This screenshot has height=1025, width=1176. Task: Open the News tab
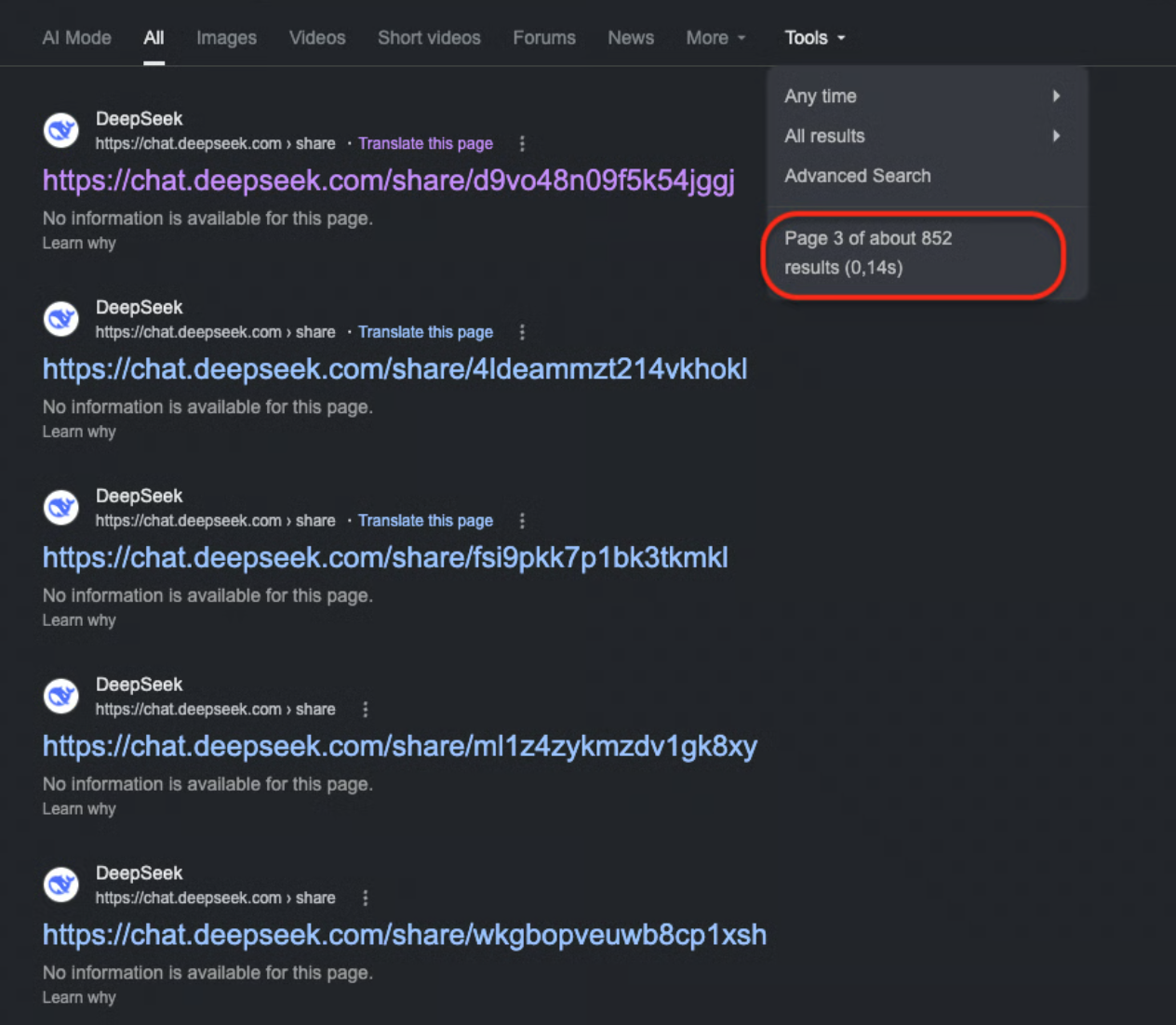[631, 38]
